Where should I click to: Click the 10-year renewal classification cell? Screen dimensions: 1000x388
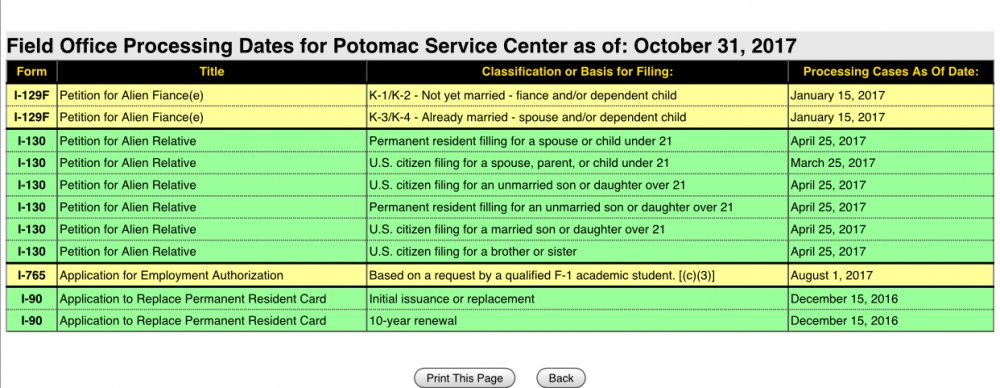pos(577,320)
